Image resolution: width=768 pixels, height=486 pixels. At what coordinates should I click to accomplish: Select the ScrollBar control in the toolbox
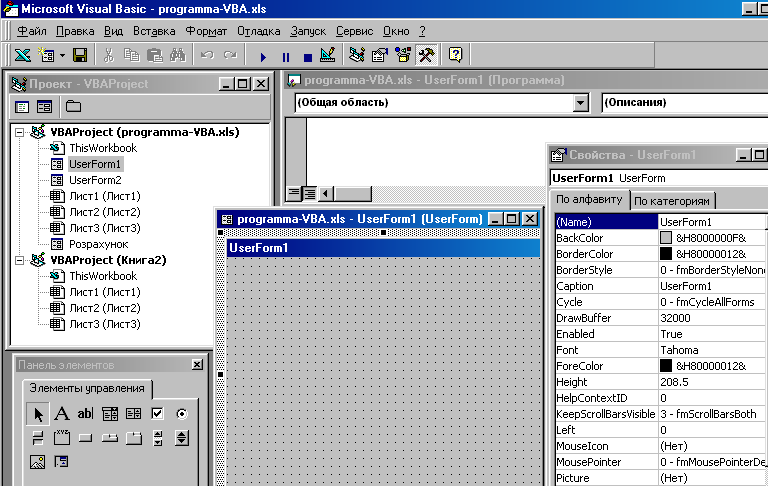[x=157, y=438]
